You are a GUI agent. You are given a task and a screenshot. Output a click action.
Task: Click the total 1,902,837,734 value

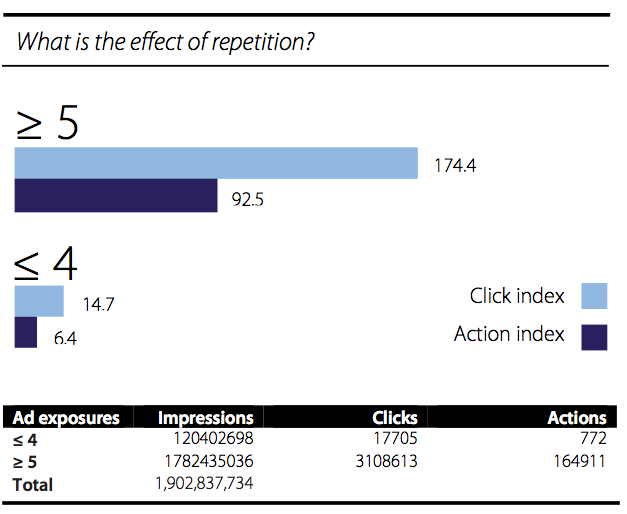[204, 484]
